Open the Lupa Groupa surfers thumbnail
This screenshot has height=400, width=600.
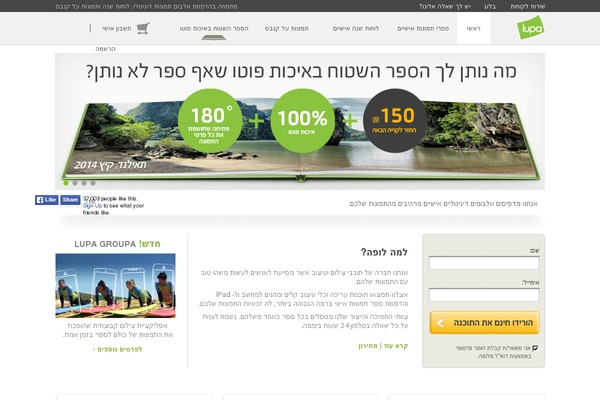point(116,286)
